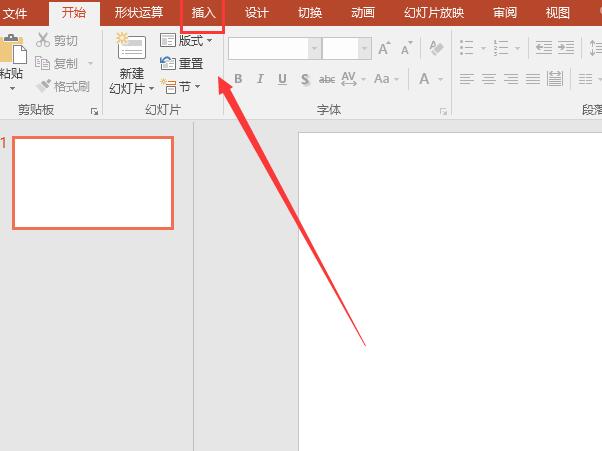Open the font size dropdown arrow
The height and width of the screenshot is (451, 602).
pyautogui.click(x=364, y=48)
